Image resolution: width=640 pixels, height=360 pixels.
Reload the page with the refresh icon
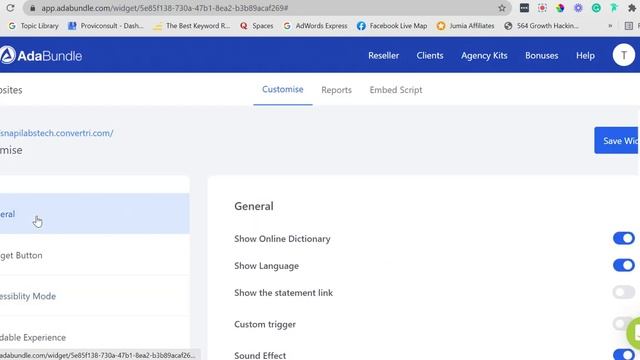pos(10,8)
